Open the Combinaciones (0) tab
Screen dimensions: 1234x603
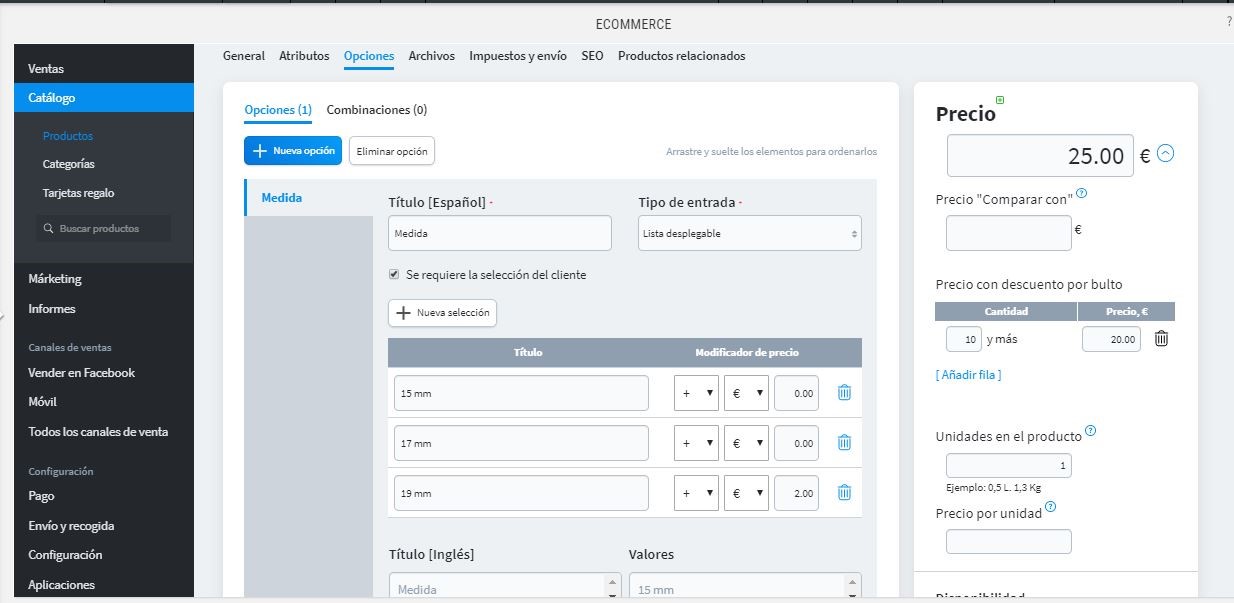pyautogui.click(x=376, y=110)
